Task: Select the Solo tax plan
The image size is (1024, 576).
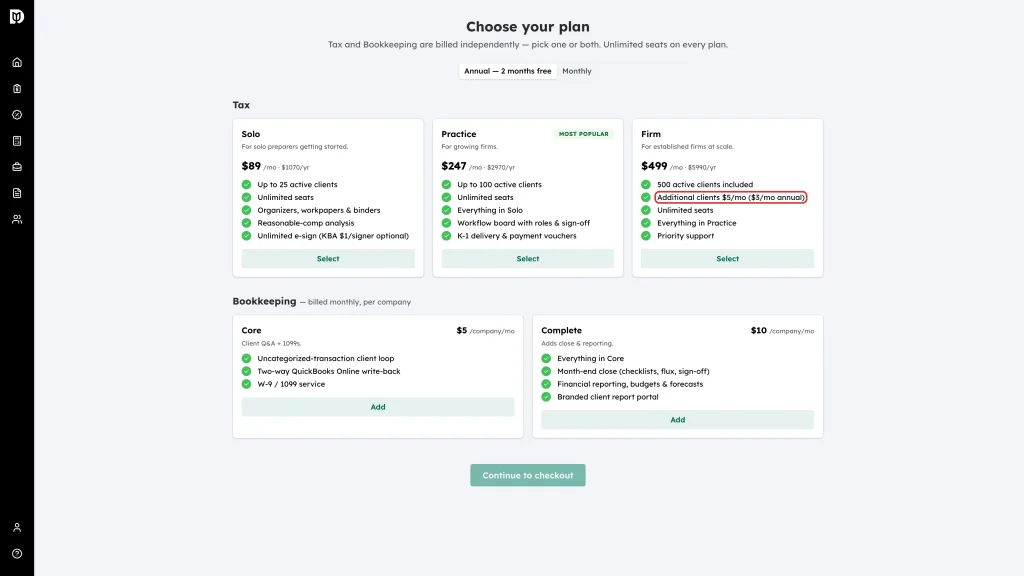Action: click(x=328, y=259)
